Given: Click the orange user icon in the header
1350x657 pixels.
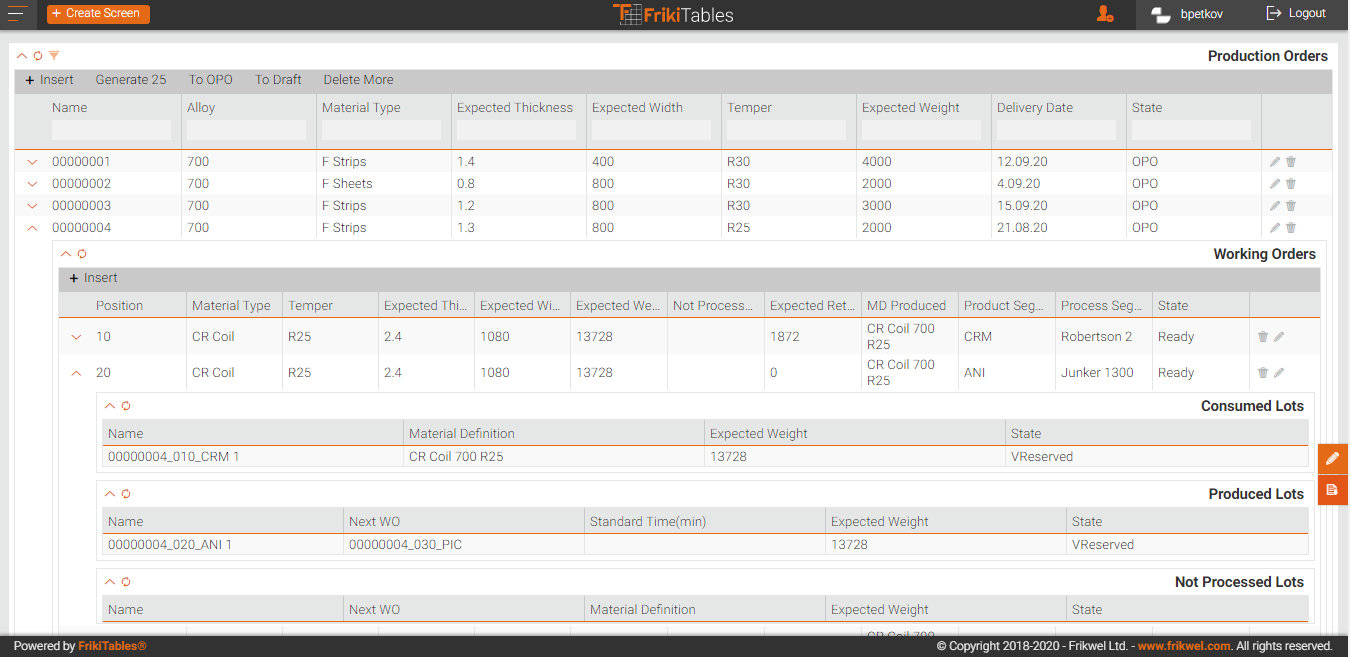Looking at the screenshot, I should 1105,14.
